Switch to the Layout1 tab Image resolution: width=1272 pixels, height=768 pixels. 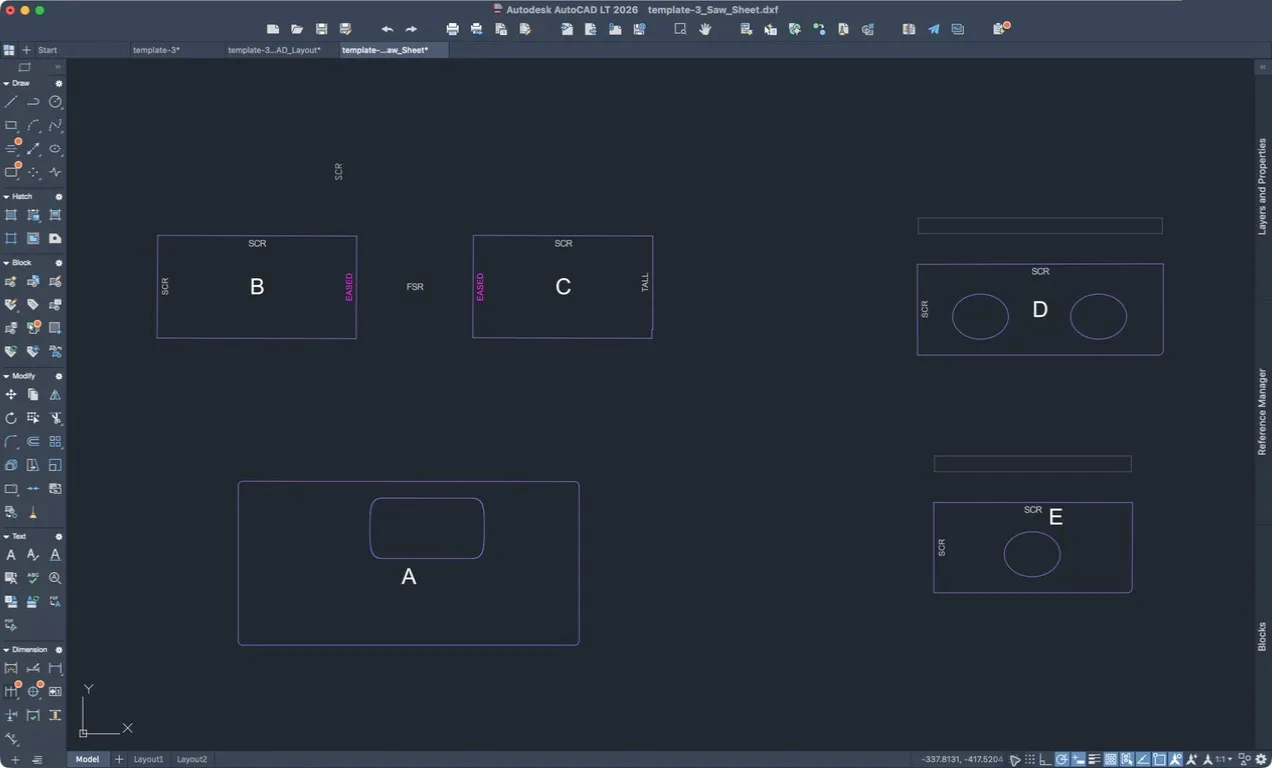(x=148, y=760)
